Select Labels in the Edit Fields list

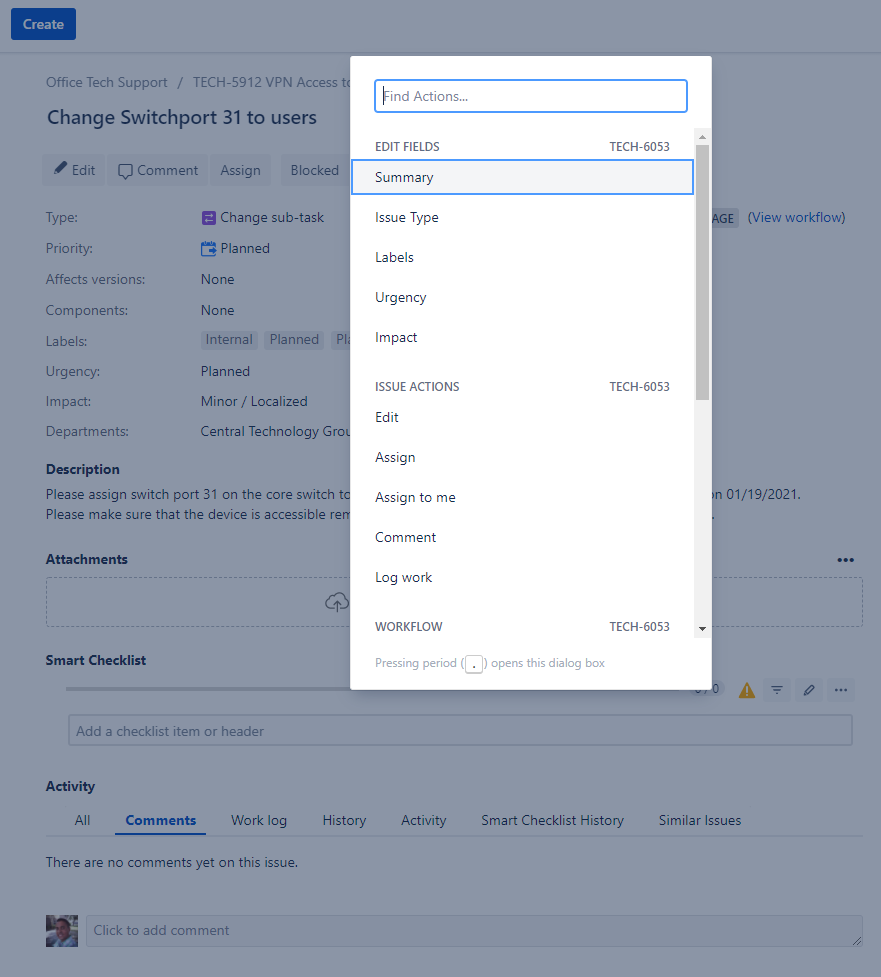coord(522,257)
